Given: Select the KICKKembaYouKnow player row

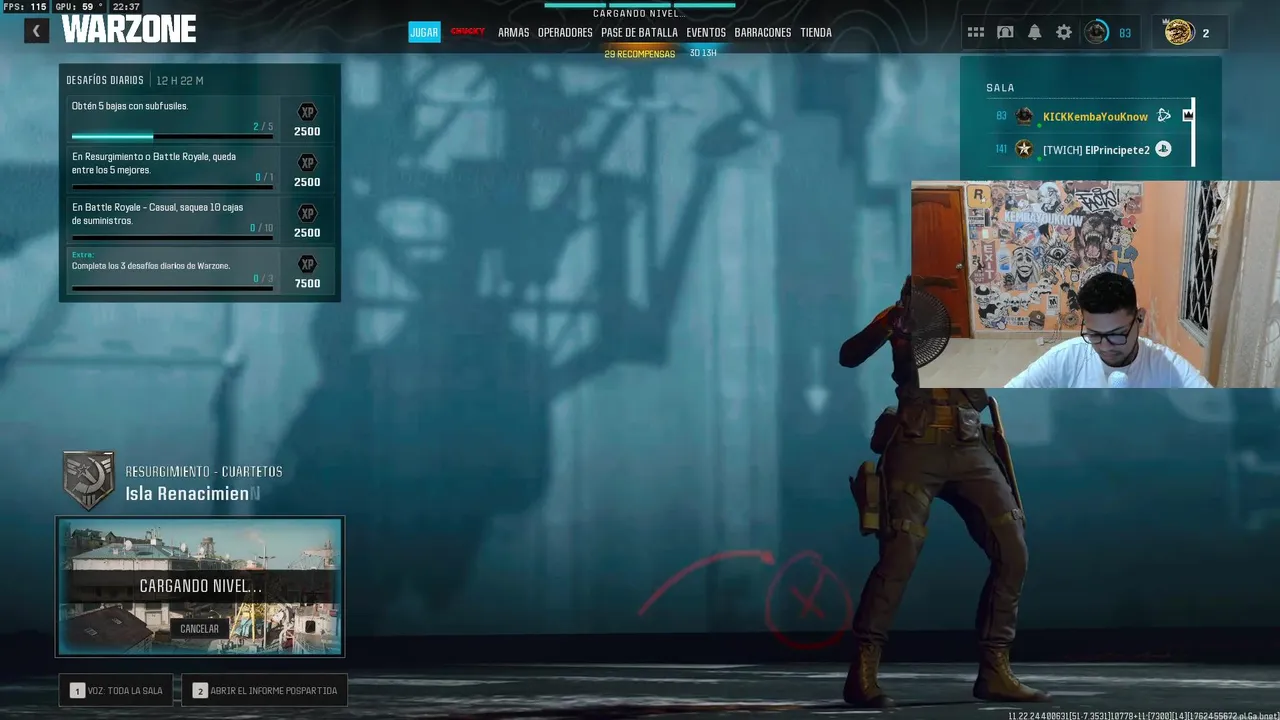Looking at the screenshot, I should click(1090, 116).
